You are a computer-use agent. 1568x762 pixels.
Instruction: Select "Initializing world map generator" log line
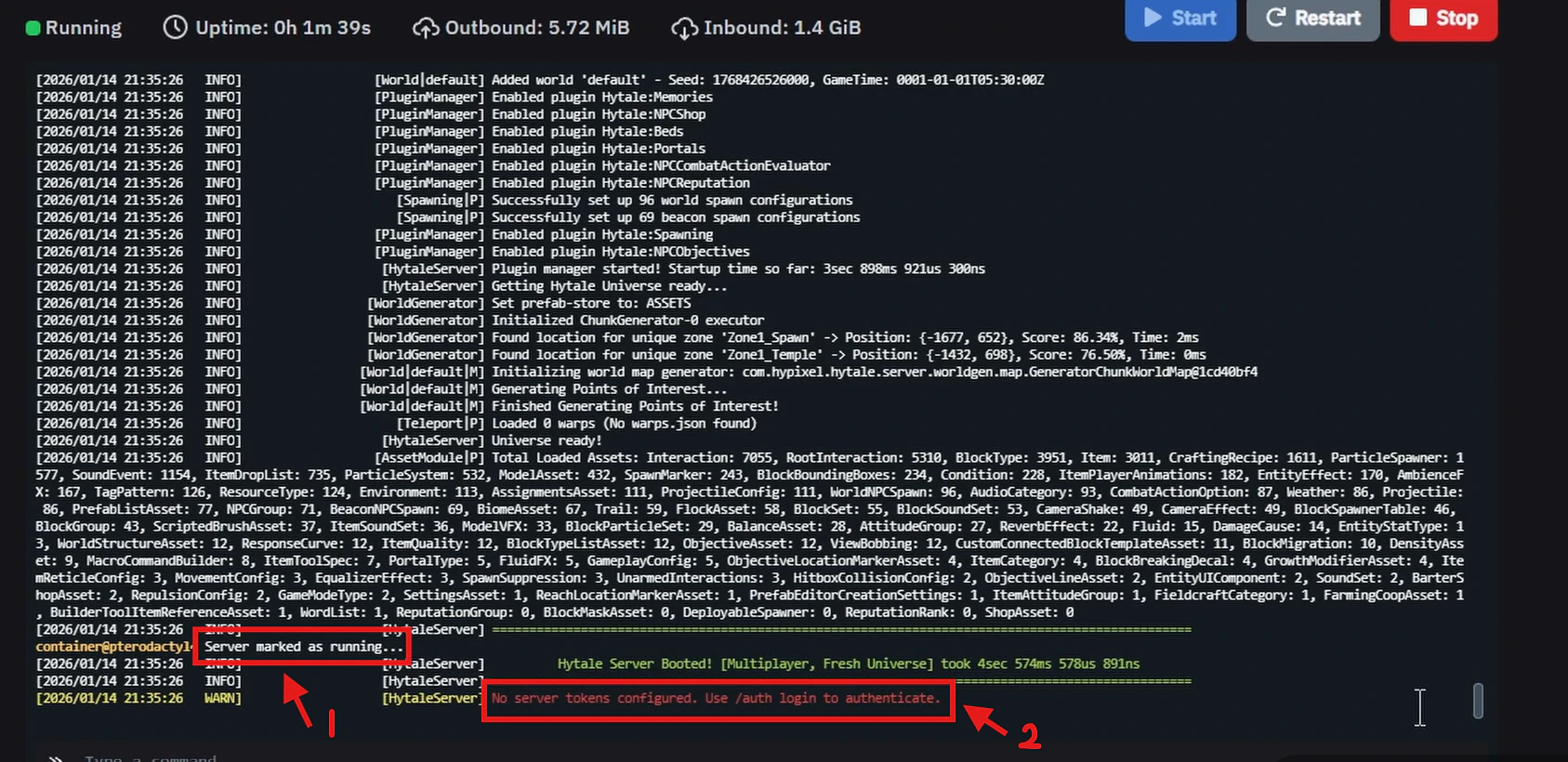[x=875, y=373]
